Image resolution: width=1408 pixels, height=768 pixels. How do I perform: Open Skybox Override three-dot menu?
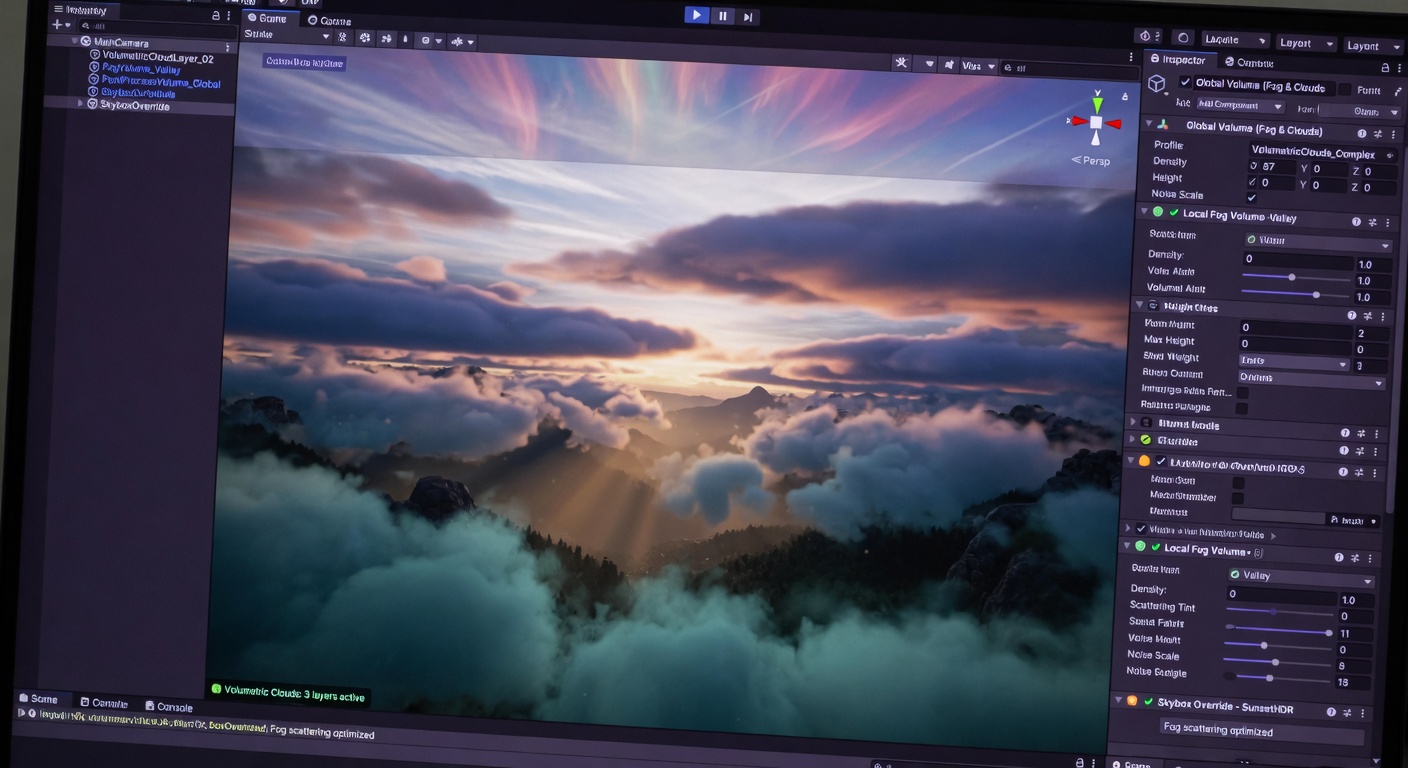coord(1365,712)
